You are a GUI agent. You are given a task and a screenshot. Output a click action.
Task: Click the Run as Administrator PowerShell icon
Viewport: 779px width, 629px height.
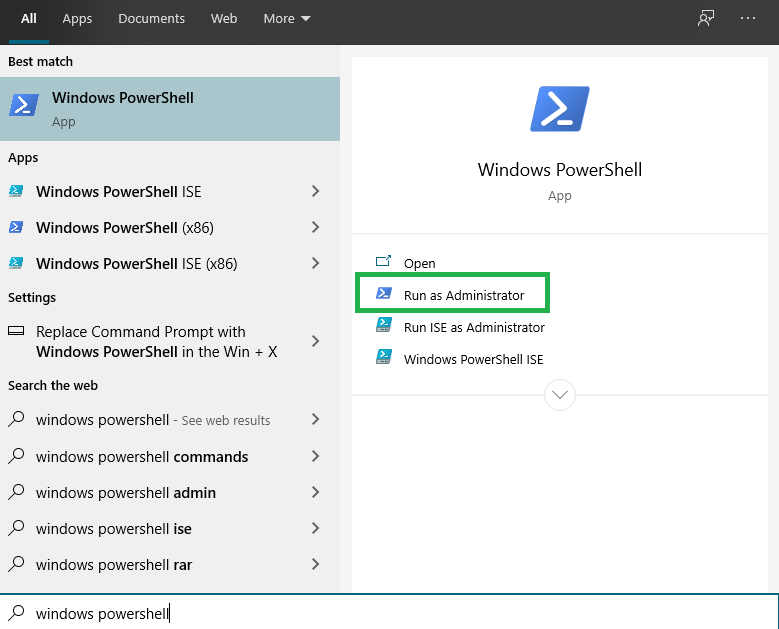click(384, 293)
